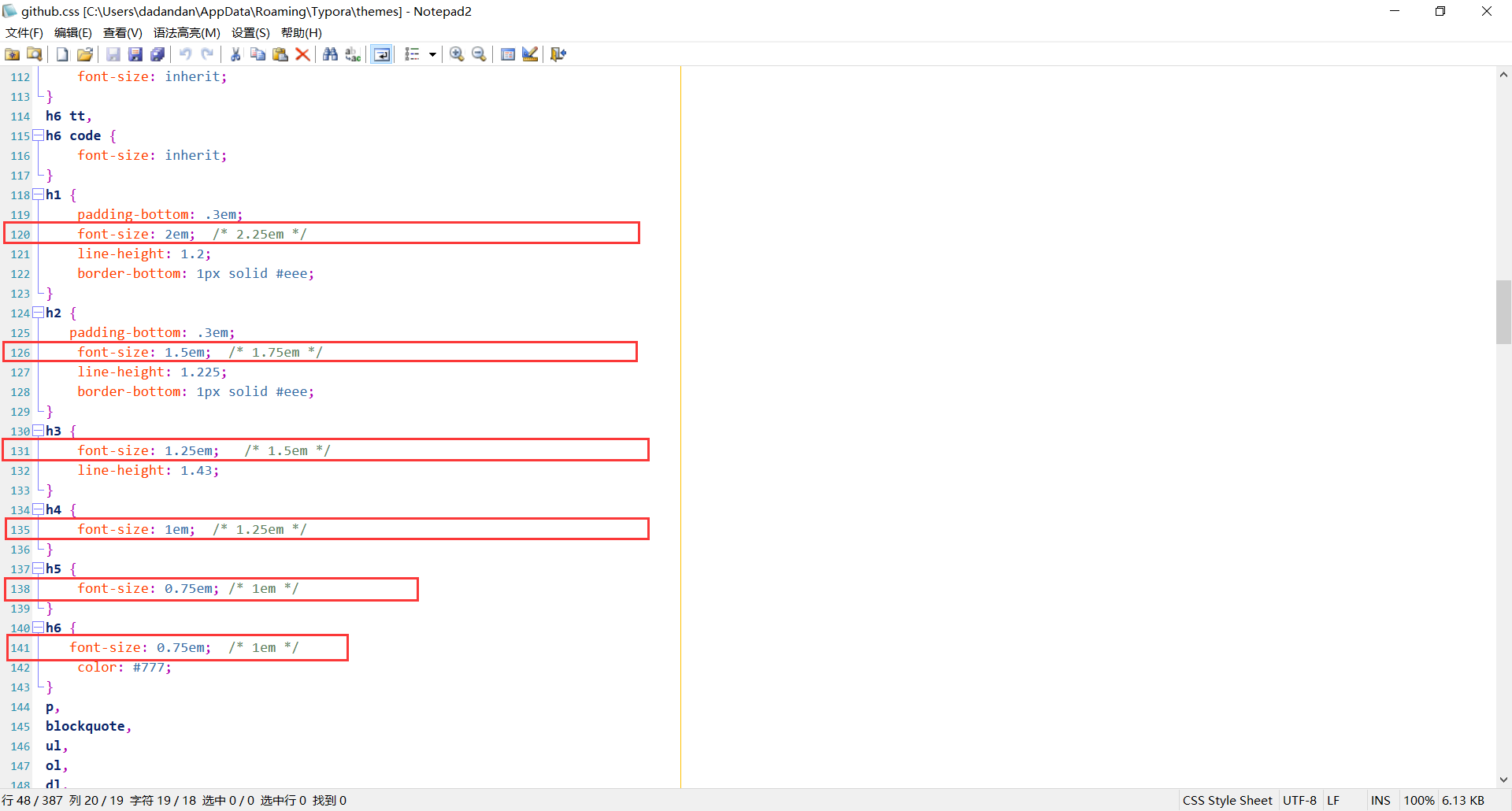This screenshot has width=1512, height=811.
Task: Click CSS Style Sheet in status bar
Action: click(1227, 801)
